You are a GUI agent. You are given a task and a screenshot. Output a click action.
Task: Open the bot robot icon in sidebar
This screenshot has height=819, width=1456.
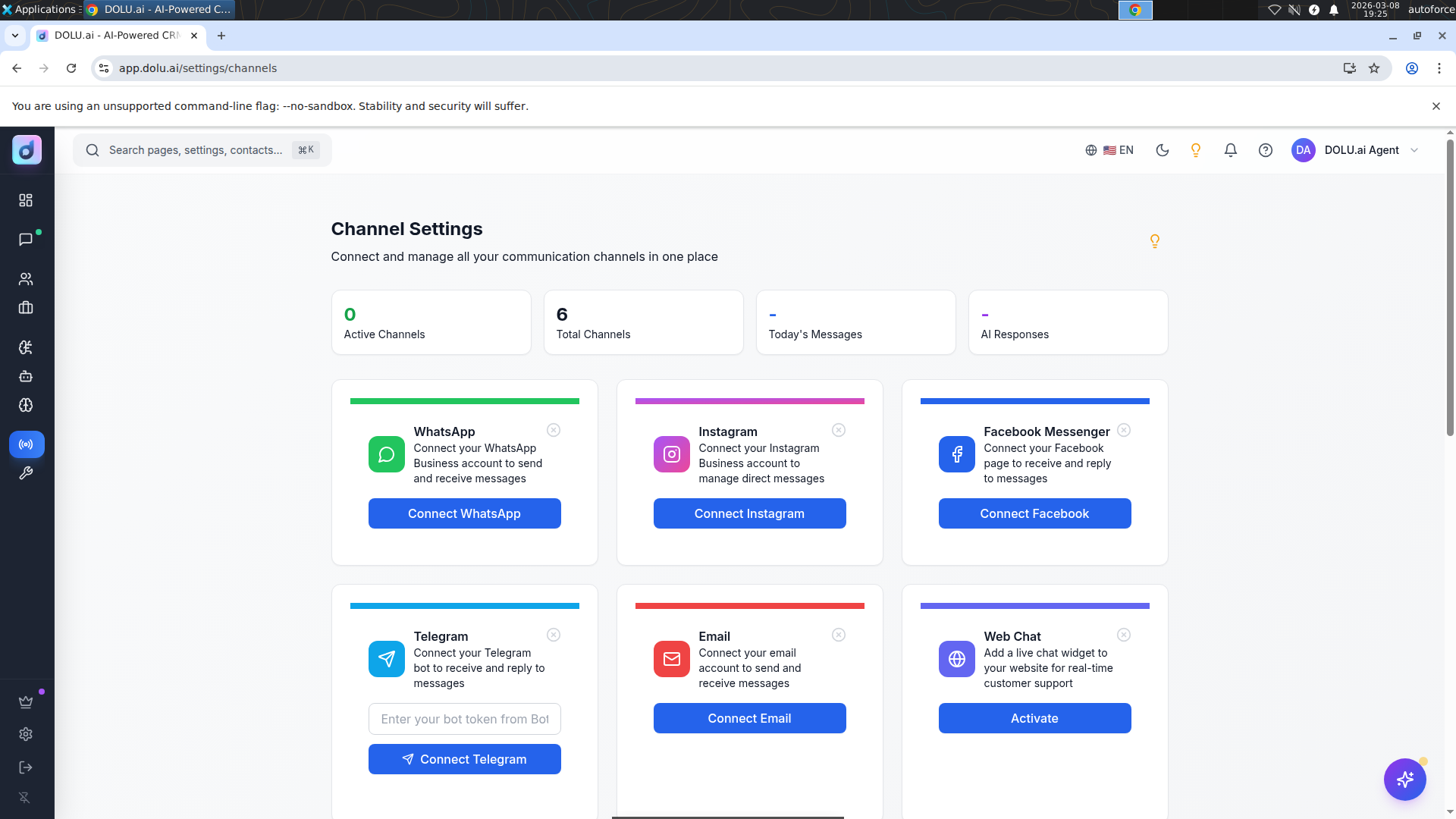coord(26,376)
